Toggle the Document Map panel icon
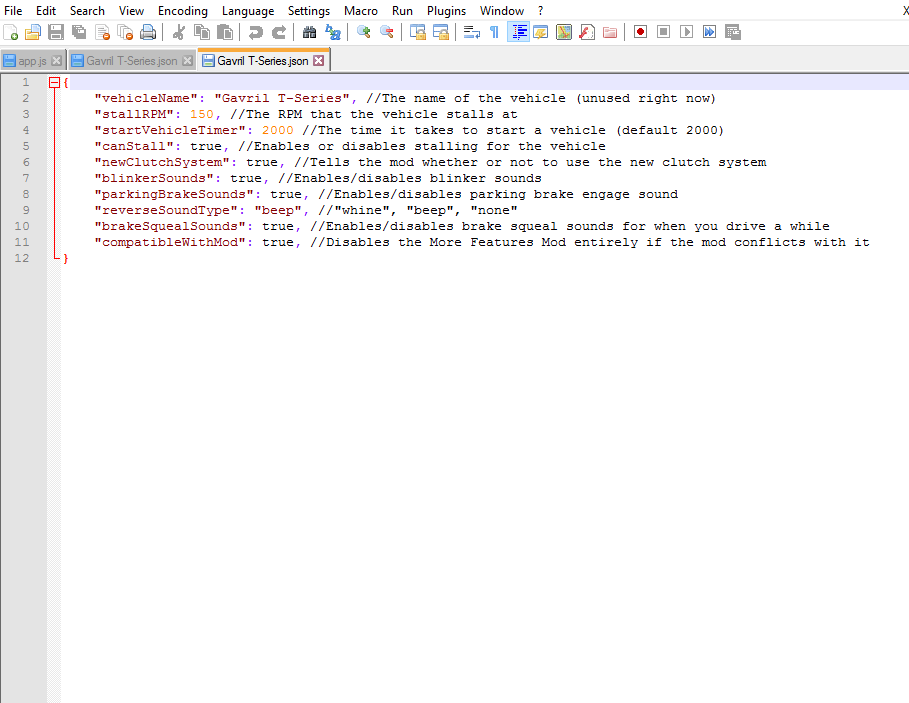This screenshot has width=909, height=703. point(563,32)
